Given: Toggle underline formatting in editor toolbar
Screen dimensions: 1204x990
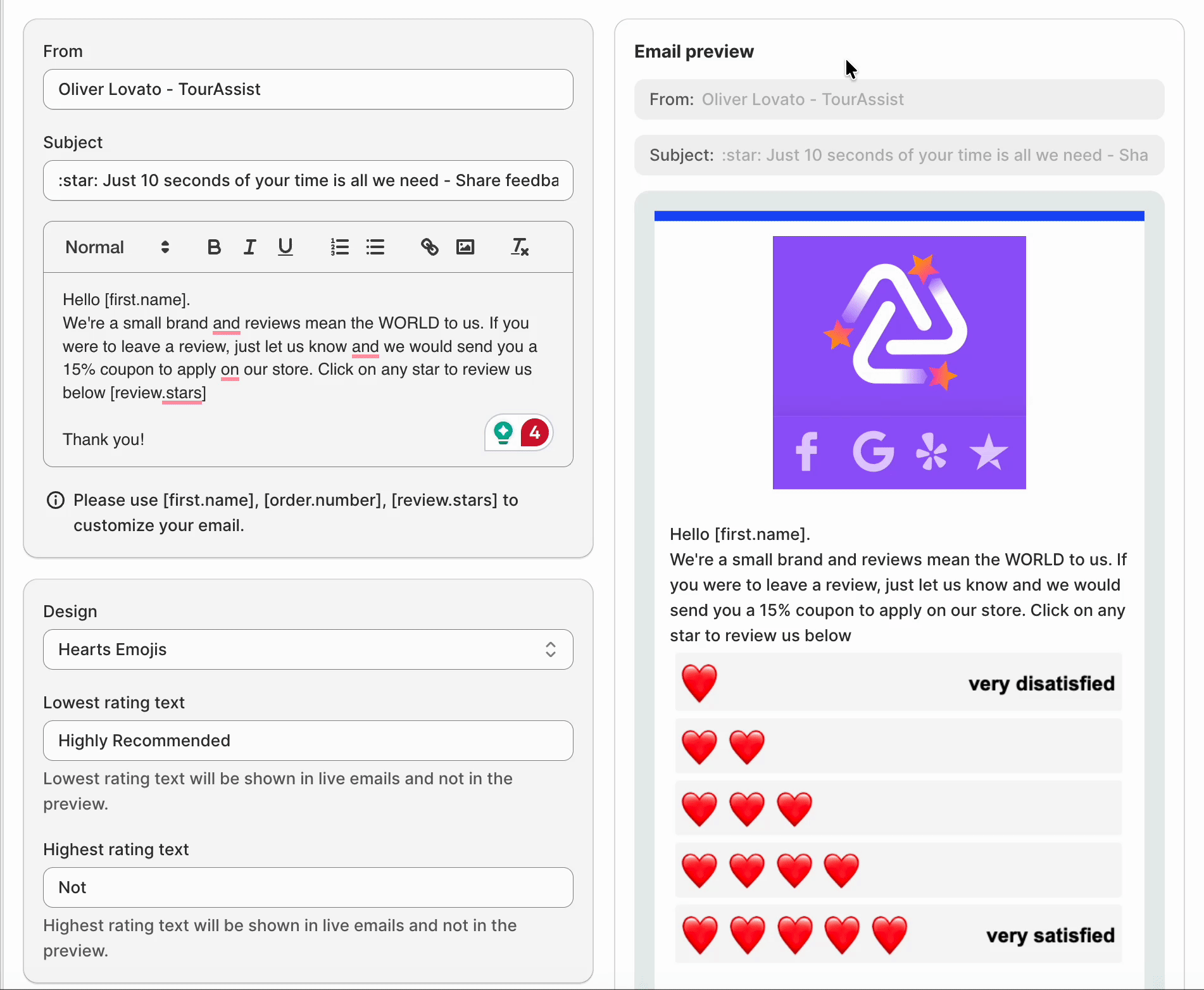Looking at the screenshot, I should point(285,247).
